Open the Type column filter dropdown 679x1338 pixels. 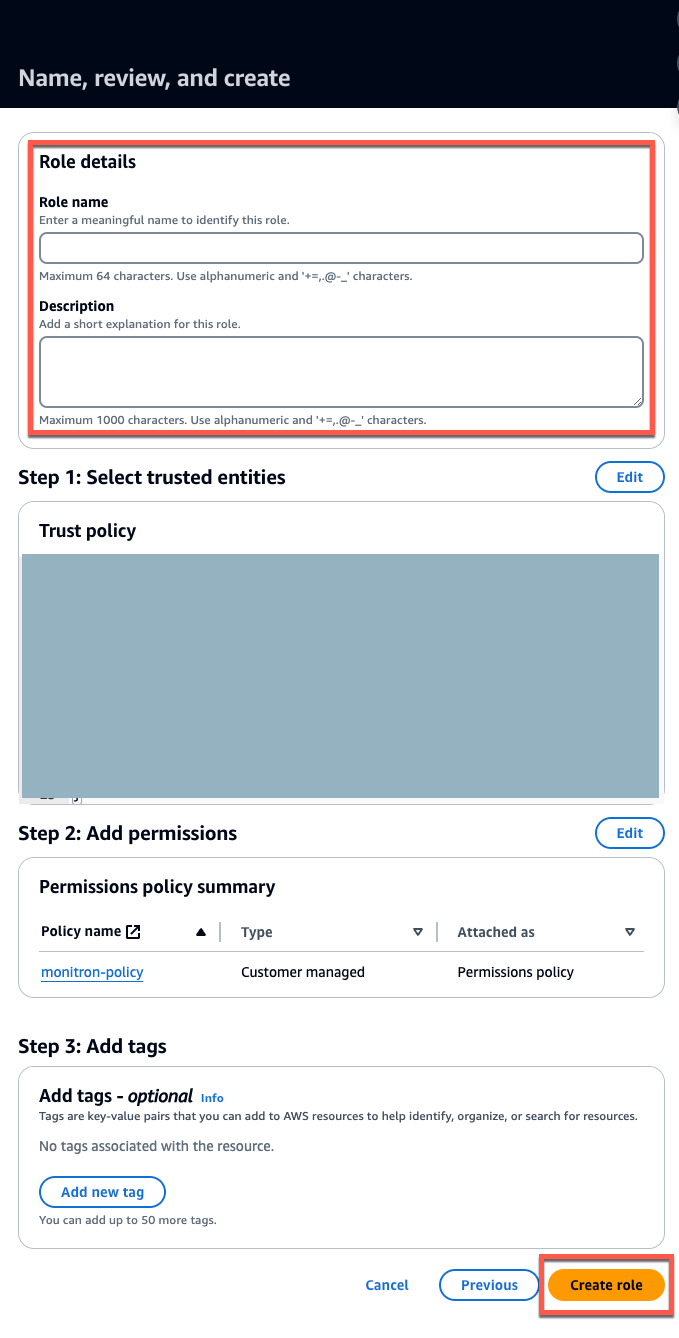418,931
